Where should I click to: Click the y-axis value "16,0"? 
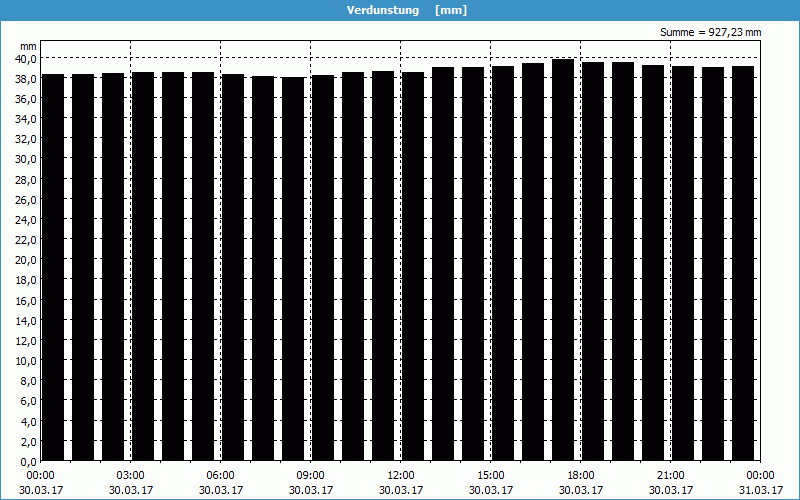click(x=26, y=301)
